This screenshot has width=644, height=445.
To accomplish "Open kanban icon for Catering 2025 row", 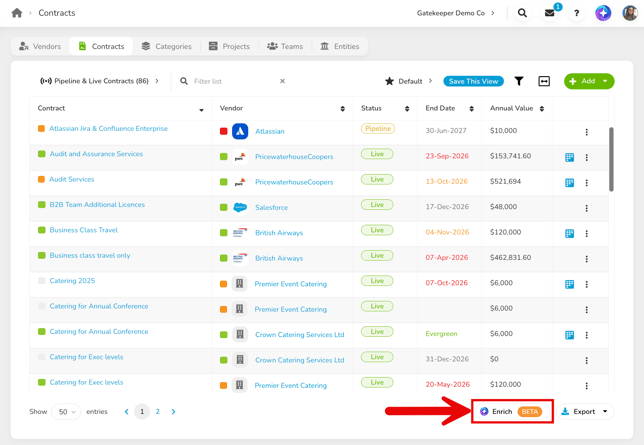I will (x=569, y=284).
